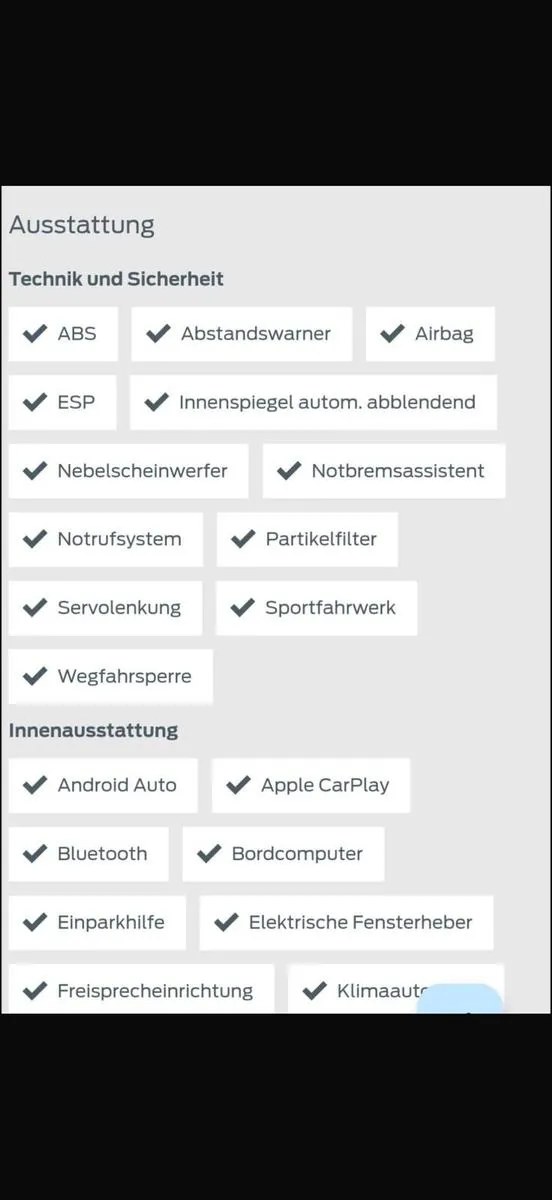
Task: Tap the Elektrische Fensterheber tag
Action: (346, 922)
